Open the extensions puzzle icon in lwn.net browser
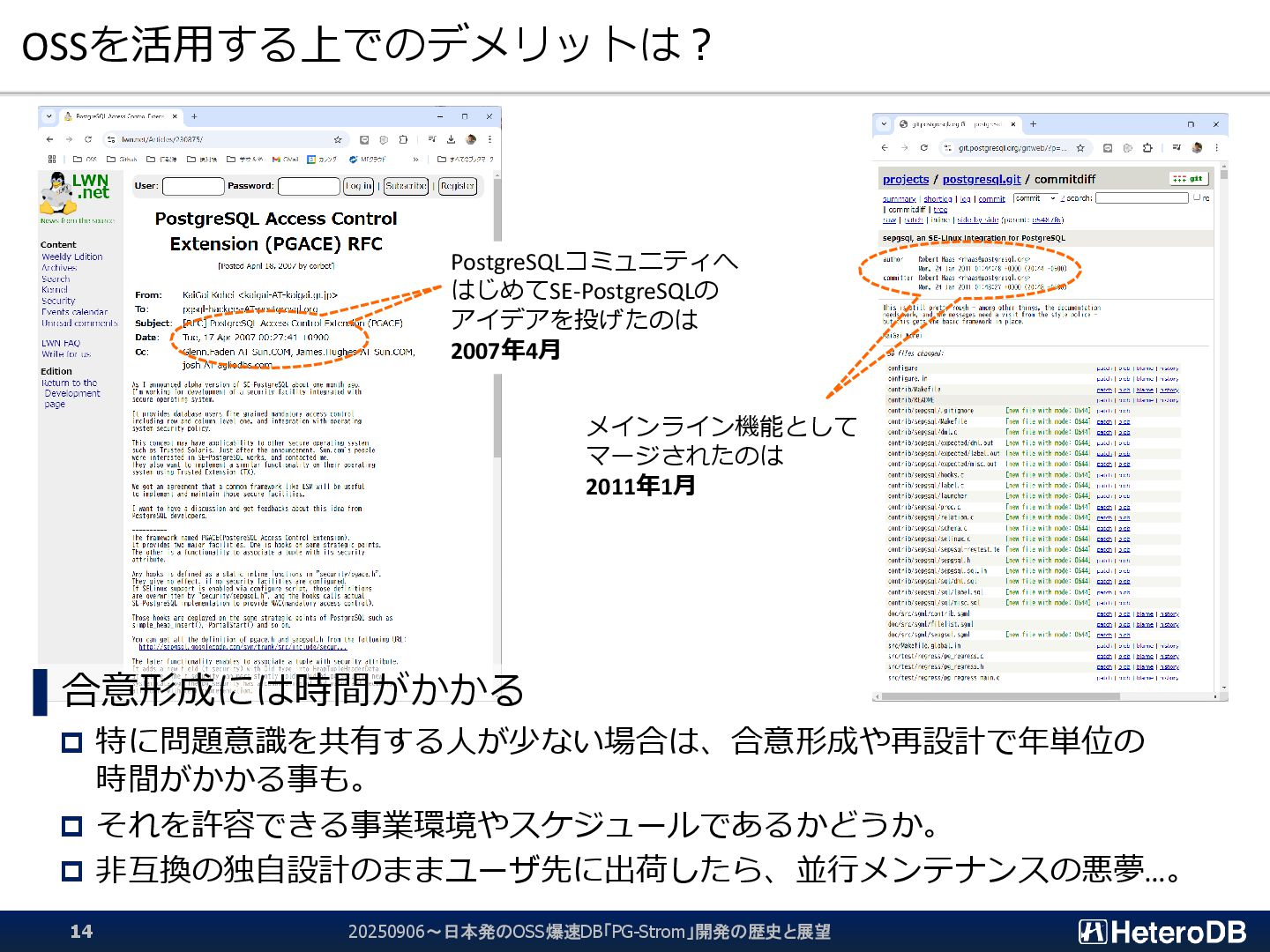1270x952 pixels. point(403,139)
